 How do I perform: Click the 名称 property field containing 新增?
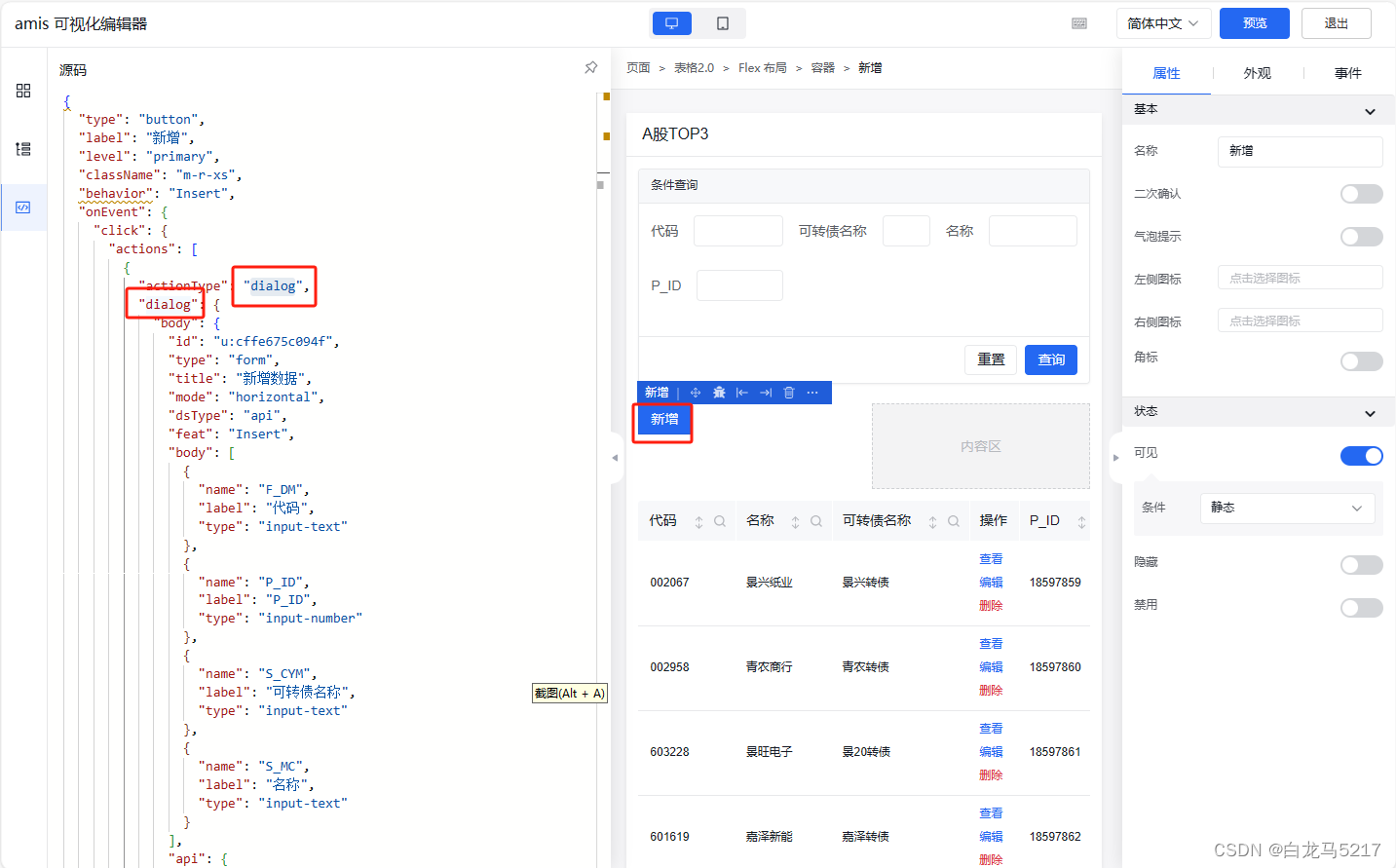tap(1300, 151)
